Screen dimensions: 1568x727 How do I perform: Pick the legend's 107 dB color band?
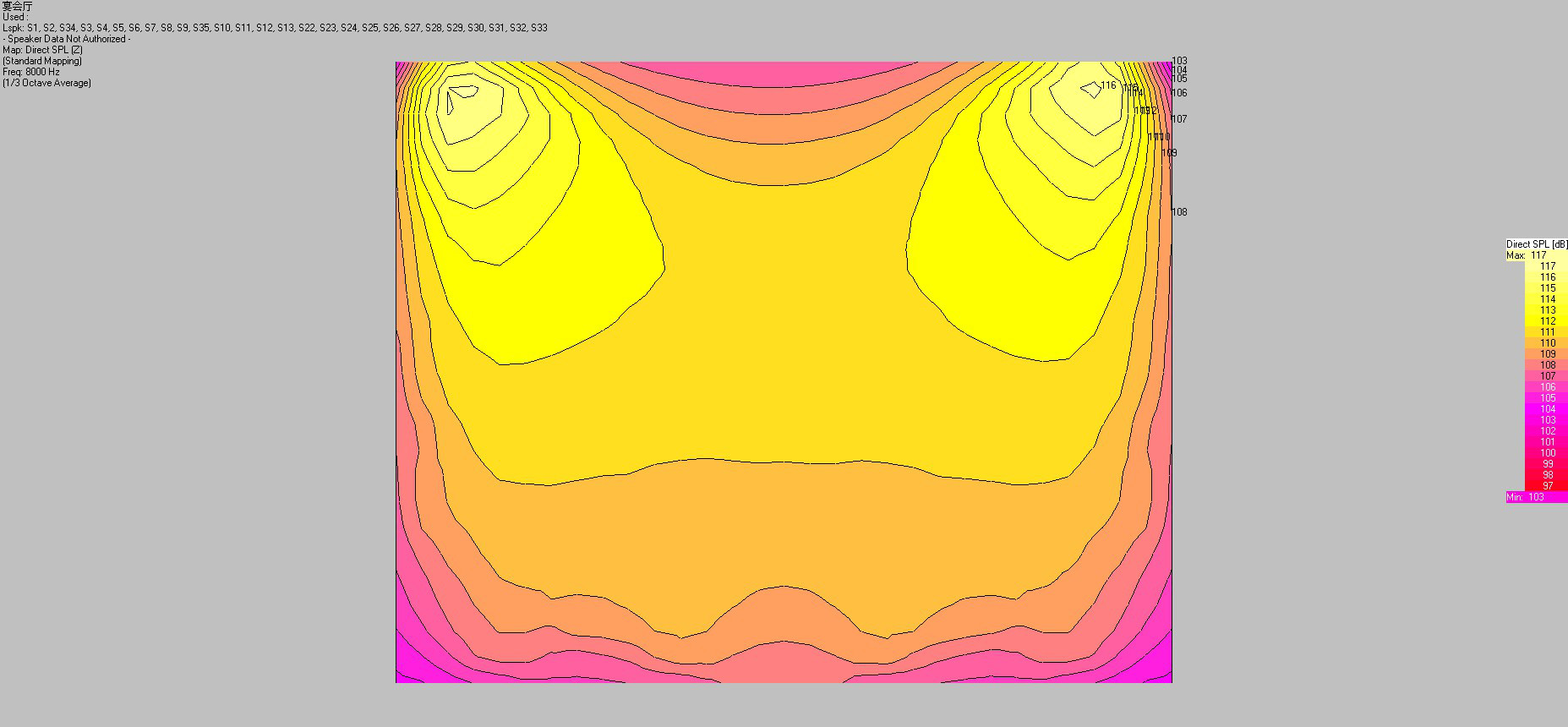(1546, 376)
